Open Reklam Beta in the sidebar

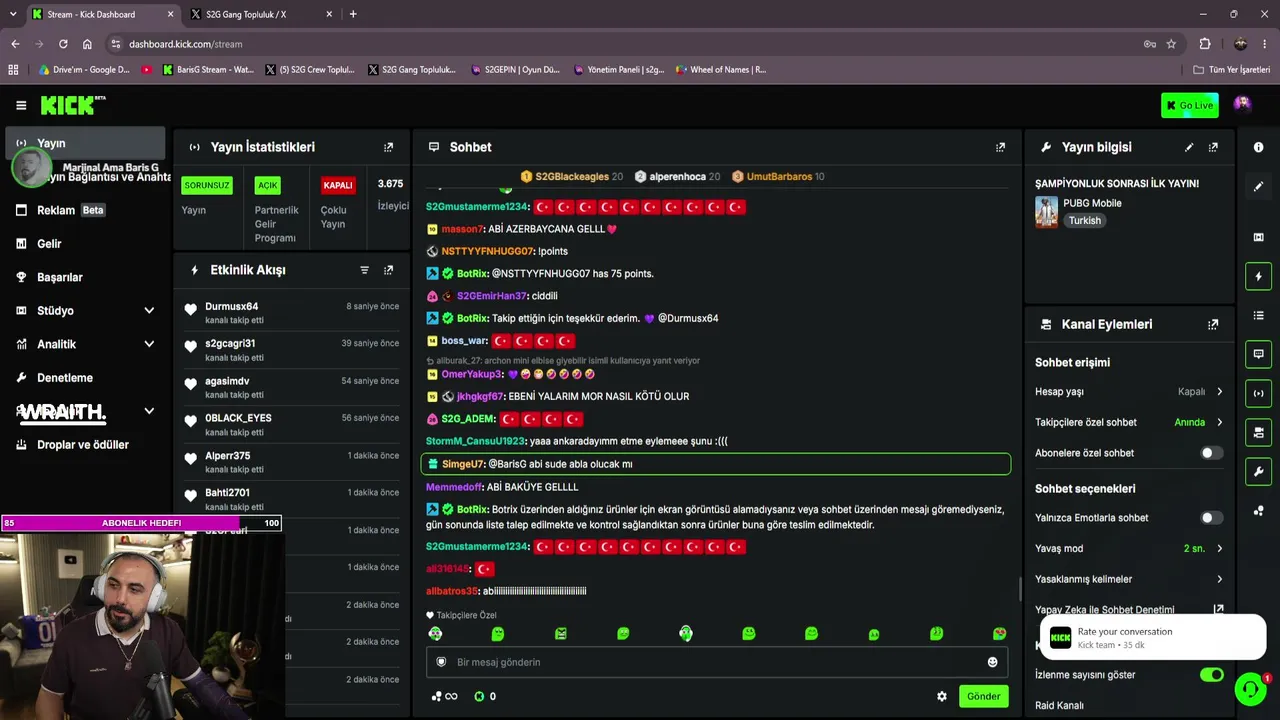(85, 210)
